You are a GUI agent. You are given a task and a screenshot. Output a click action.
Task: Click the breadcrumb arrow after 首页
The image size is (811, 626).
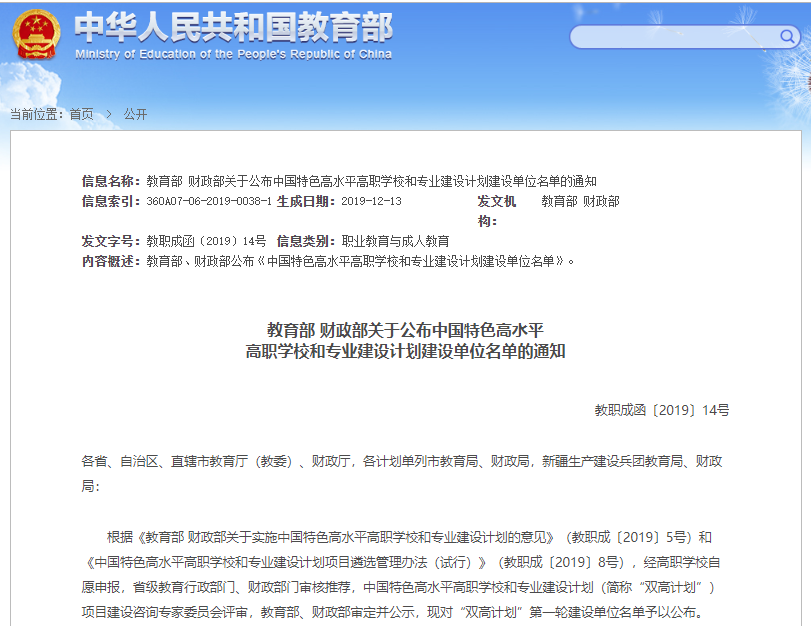coord(109,114)
